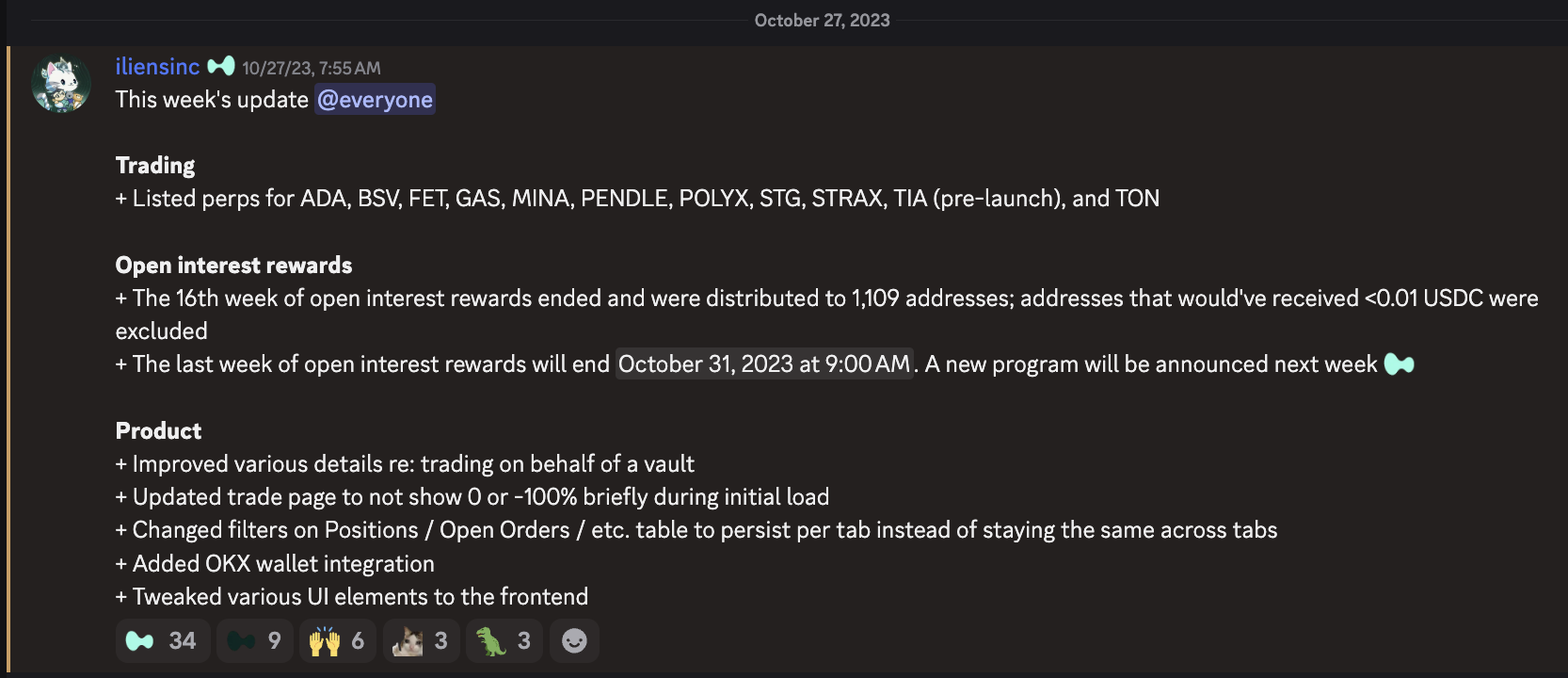The image size is (1568, 678).
Task: Click the username iliensinc
Action: pyautogui.click(x=156, y=67)
